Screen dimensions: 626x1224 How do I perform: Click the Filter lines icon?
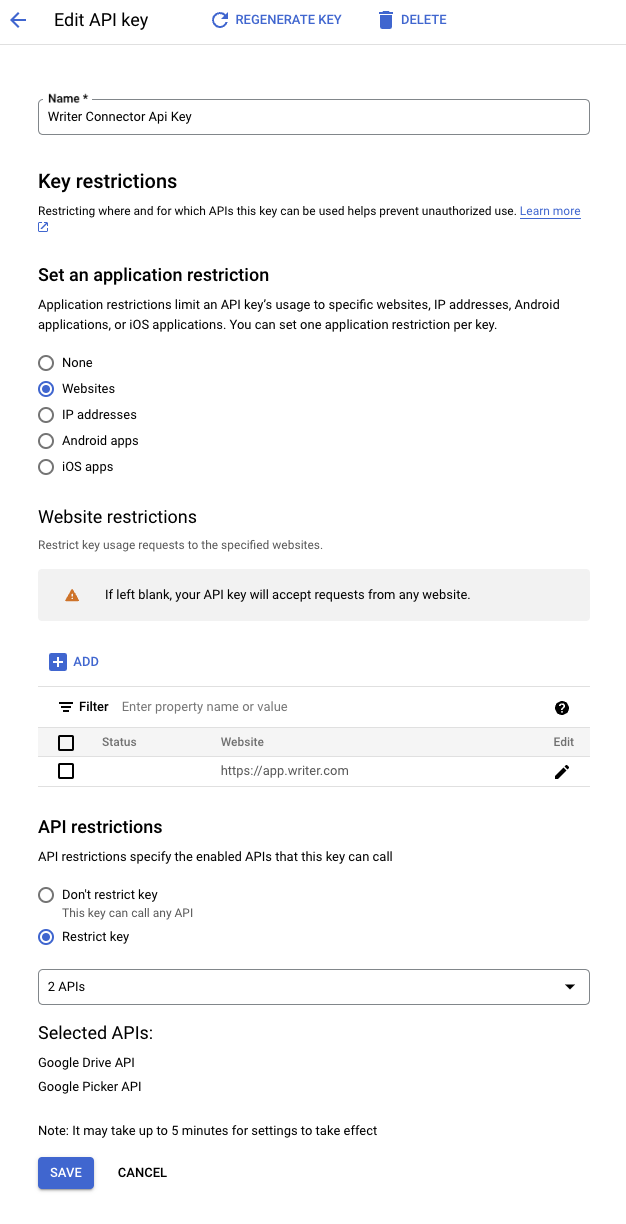pyautogui.click(x=66, y=707)
